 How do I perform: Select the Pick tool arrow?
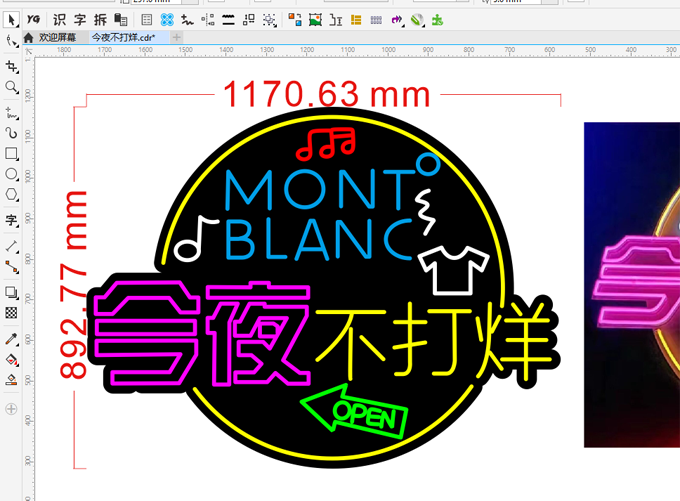pos(11,20)
